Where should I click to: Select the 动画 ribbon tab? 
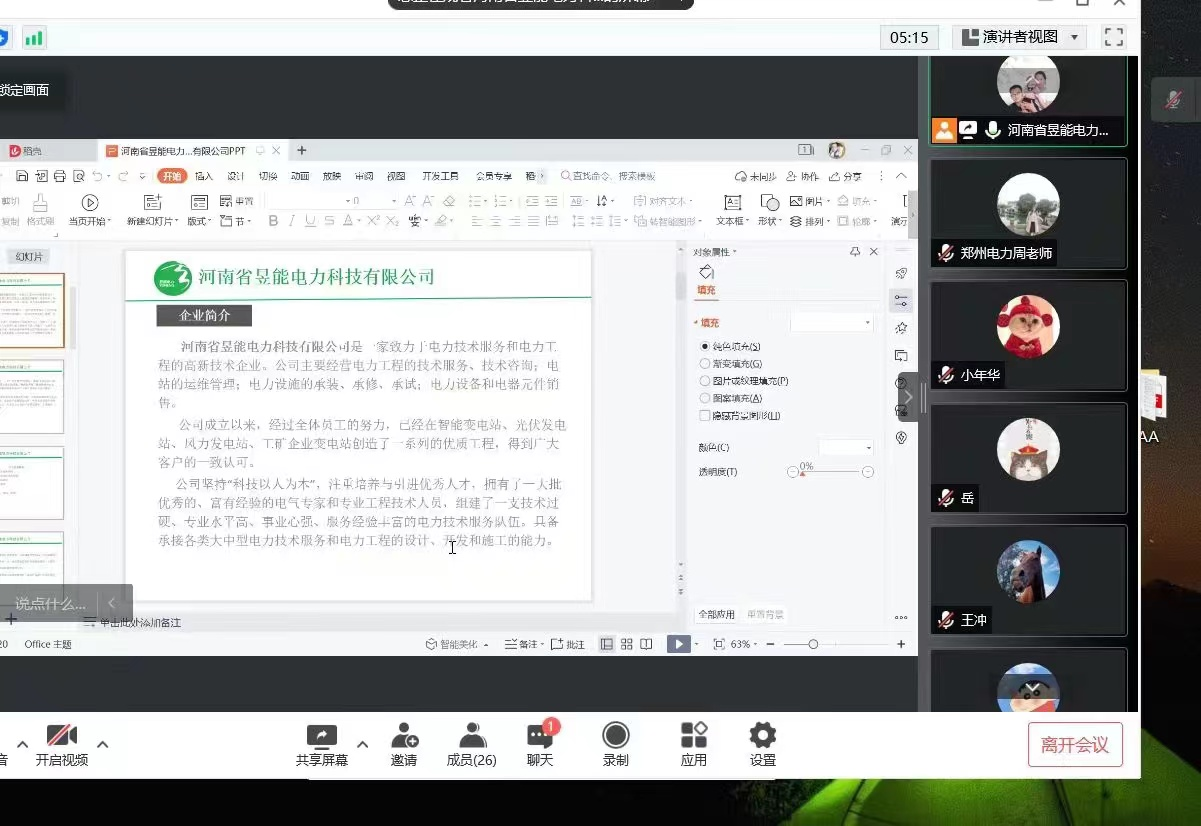[299, 176]
